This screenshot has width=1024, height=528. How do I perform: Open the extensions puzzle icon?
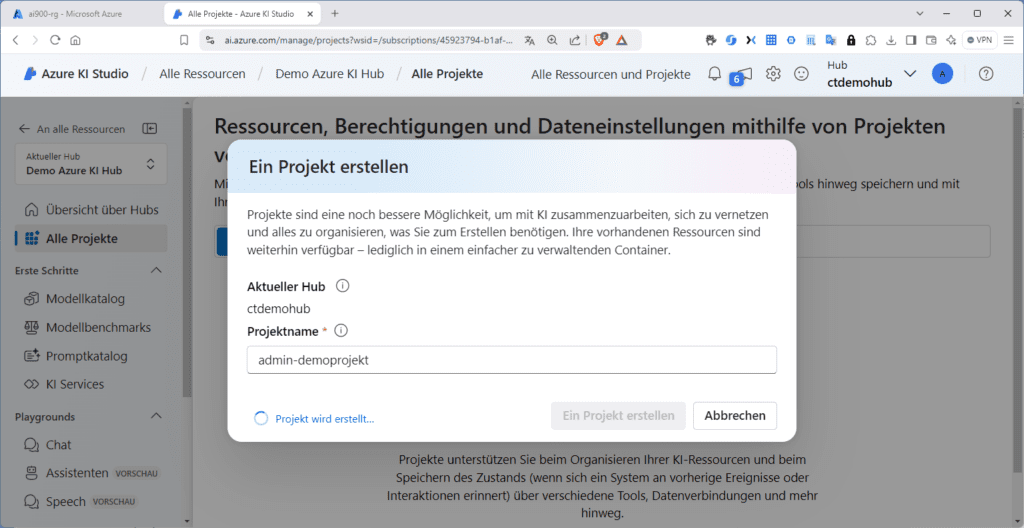(871, 40)
